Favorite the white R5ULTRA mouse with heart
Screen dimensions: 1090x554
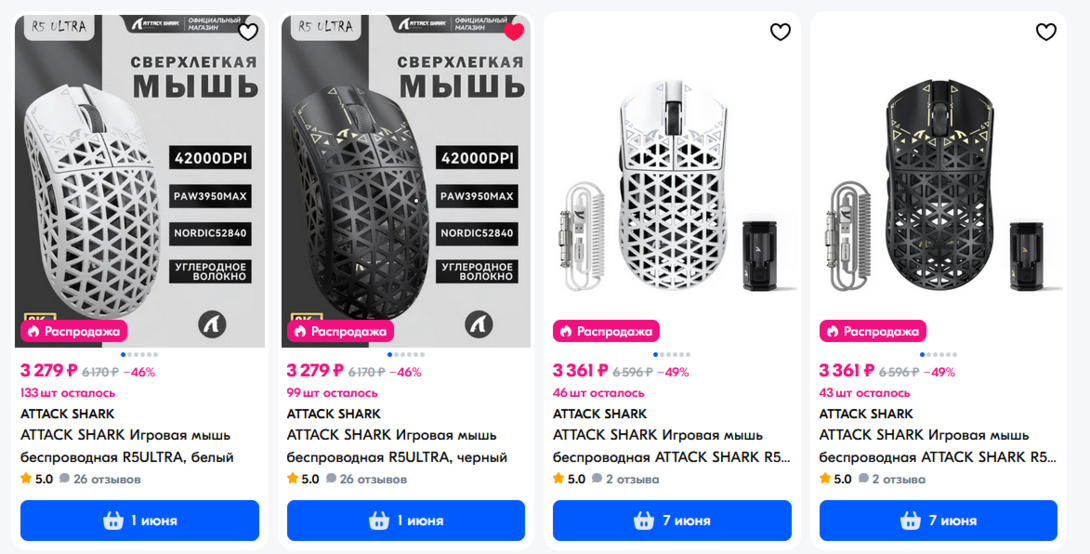[247, 32]
